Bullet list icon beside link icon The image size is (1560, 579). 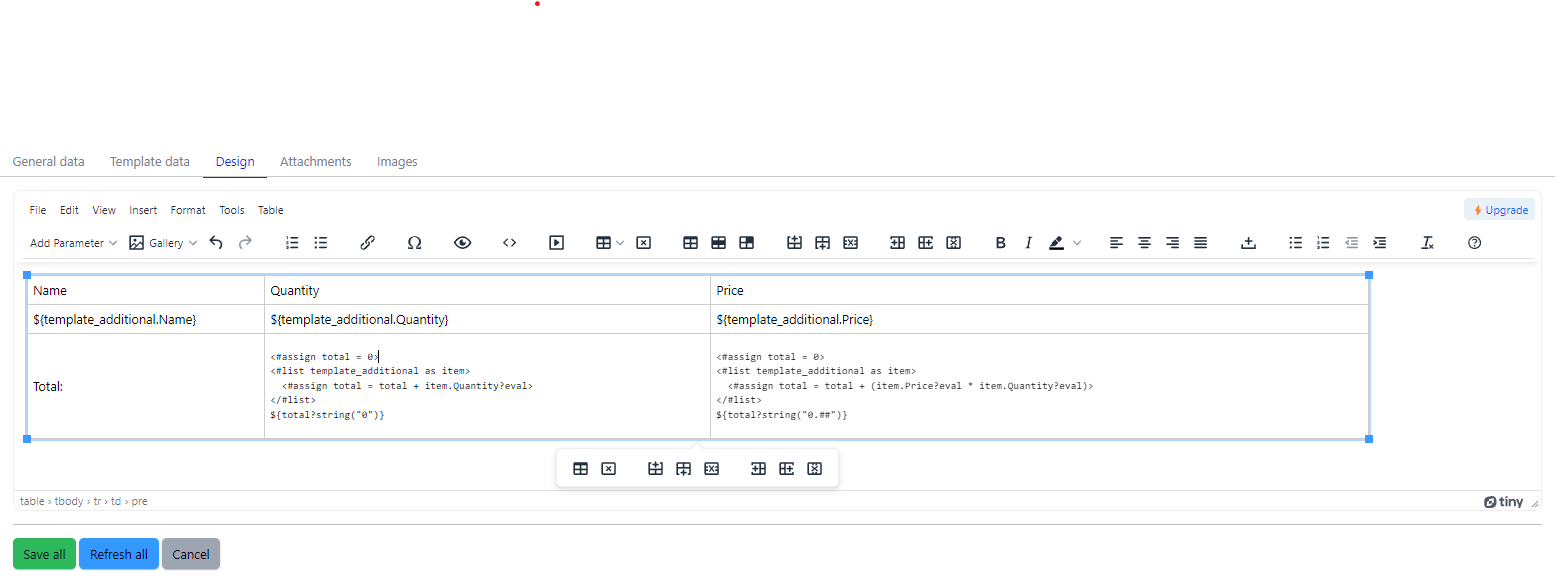[320, 242]
